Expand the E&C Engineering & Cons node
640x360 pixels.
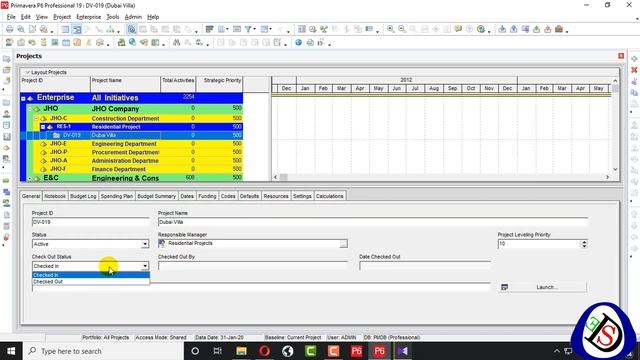[30, 178]
